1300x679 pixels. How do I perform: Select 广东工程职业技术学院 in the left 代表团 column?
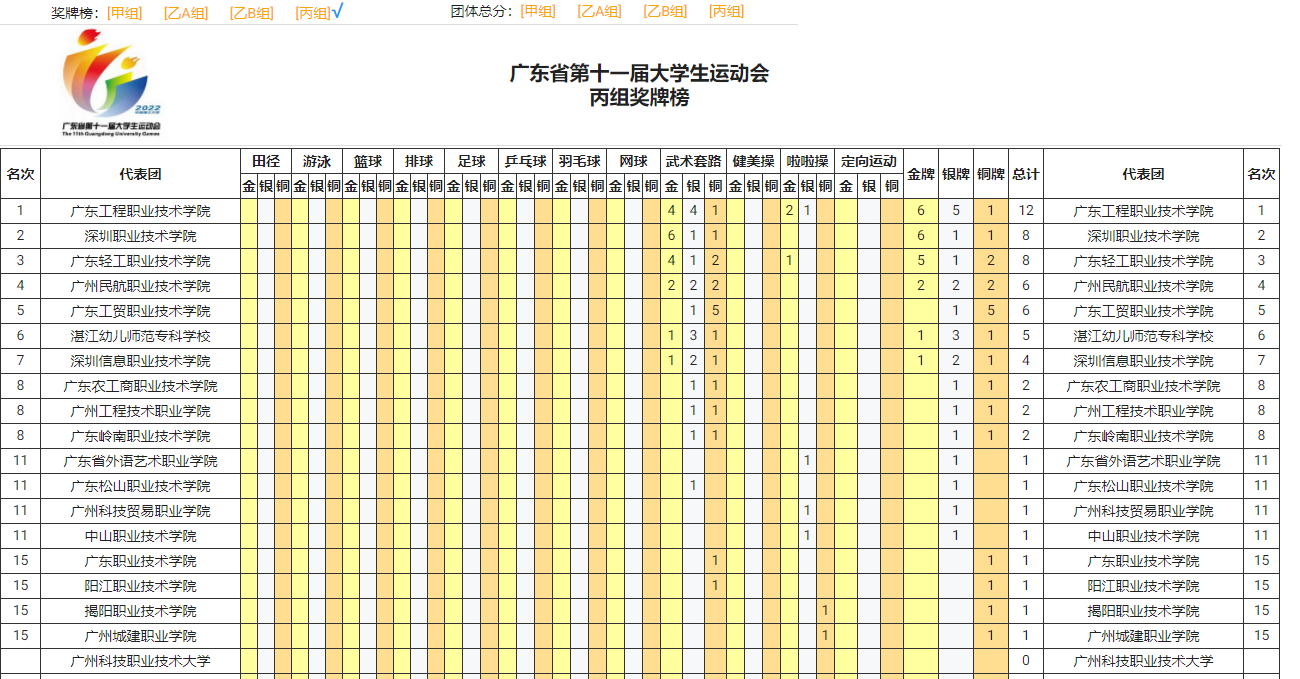coord(140,211)
